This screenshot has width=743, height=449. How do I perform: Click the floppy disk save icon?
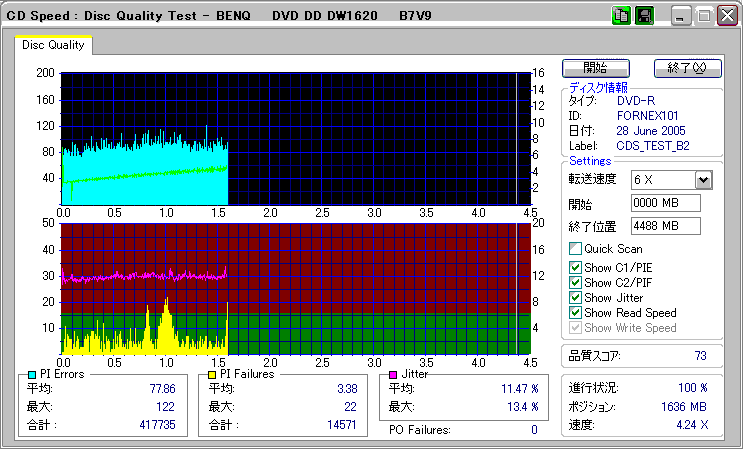(x=644, y=16)
